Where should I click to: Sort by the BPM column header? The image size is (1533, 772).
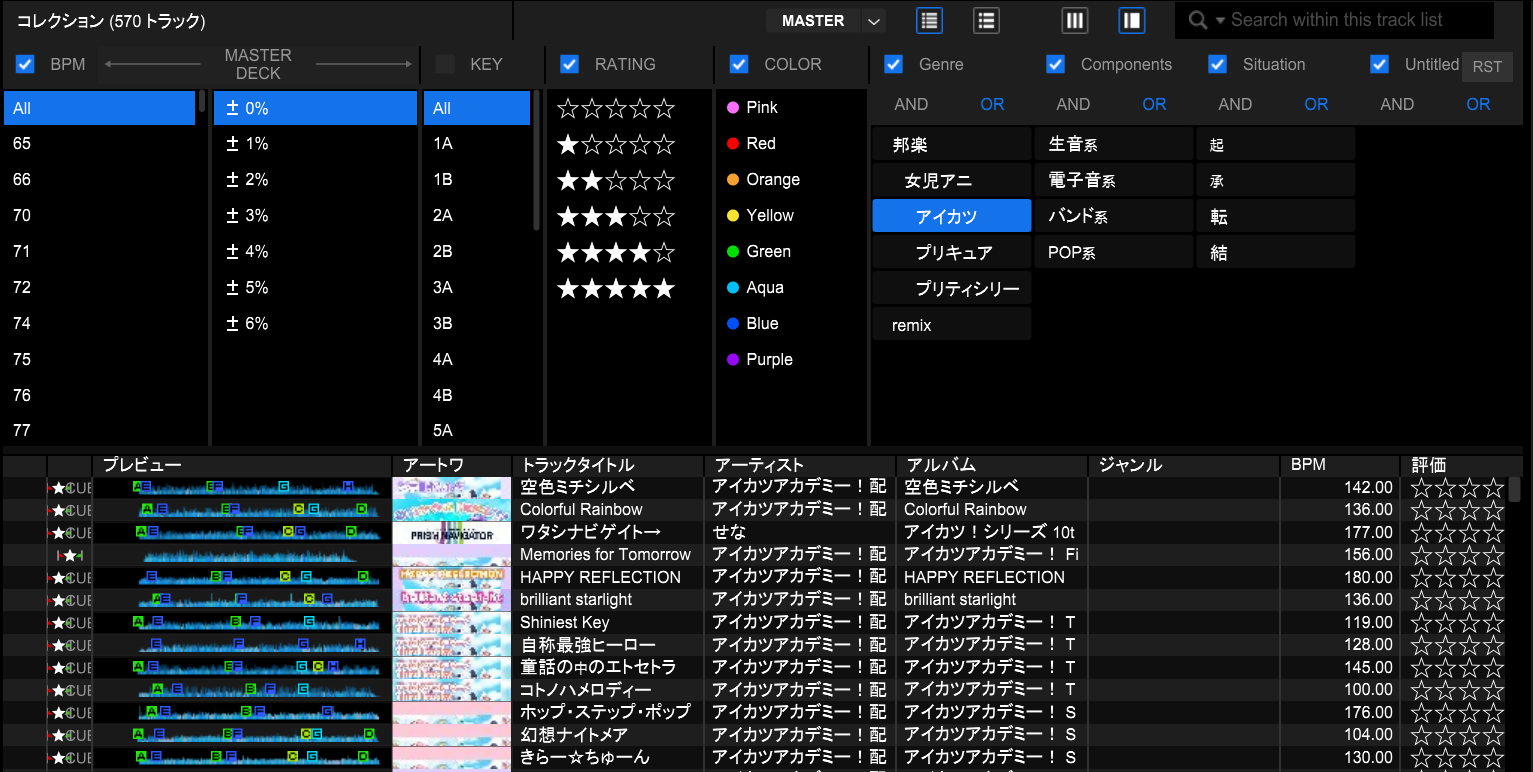coord(1307,465)
